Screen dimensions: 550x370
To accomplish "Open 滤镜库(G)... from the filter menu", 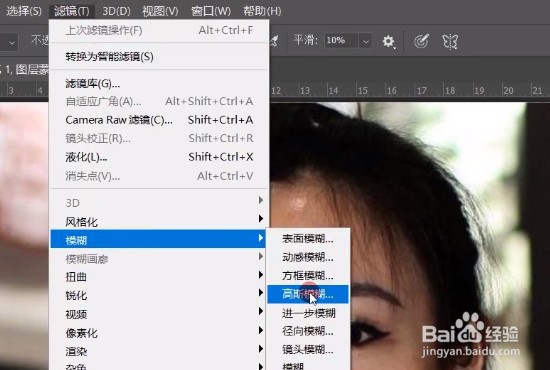I will click(x=160, y=83).
